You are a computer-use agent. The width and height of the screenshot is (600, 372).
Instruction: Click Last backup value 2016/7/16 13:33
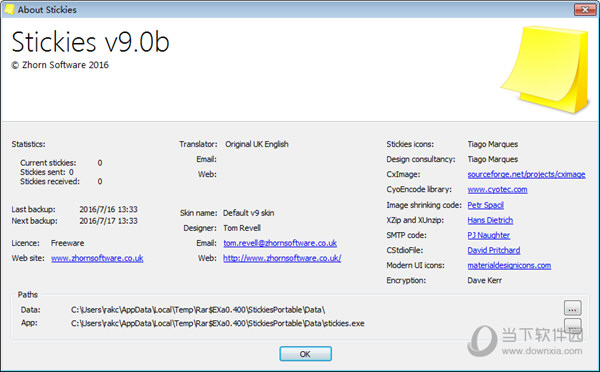point(108,209)
